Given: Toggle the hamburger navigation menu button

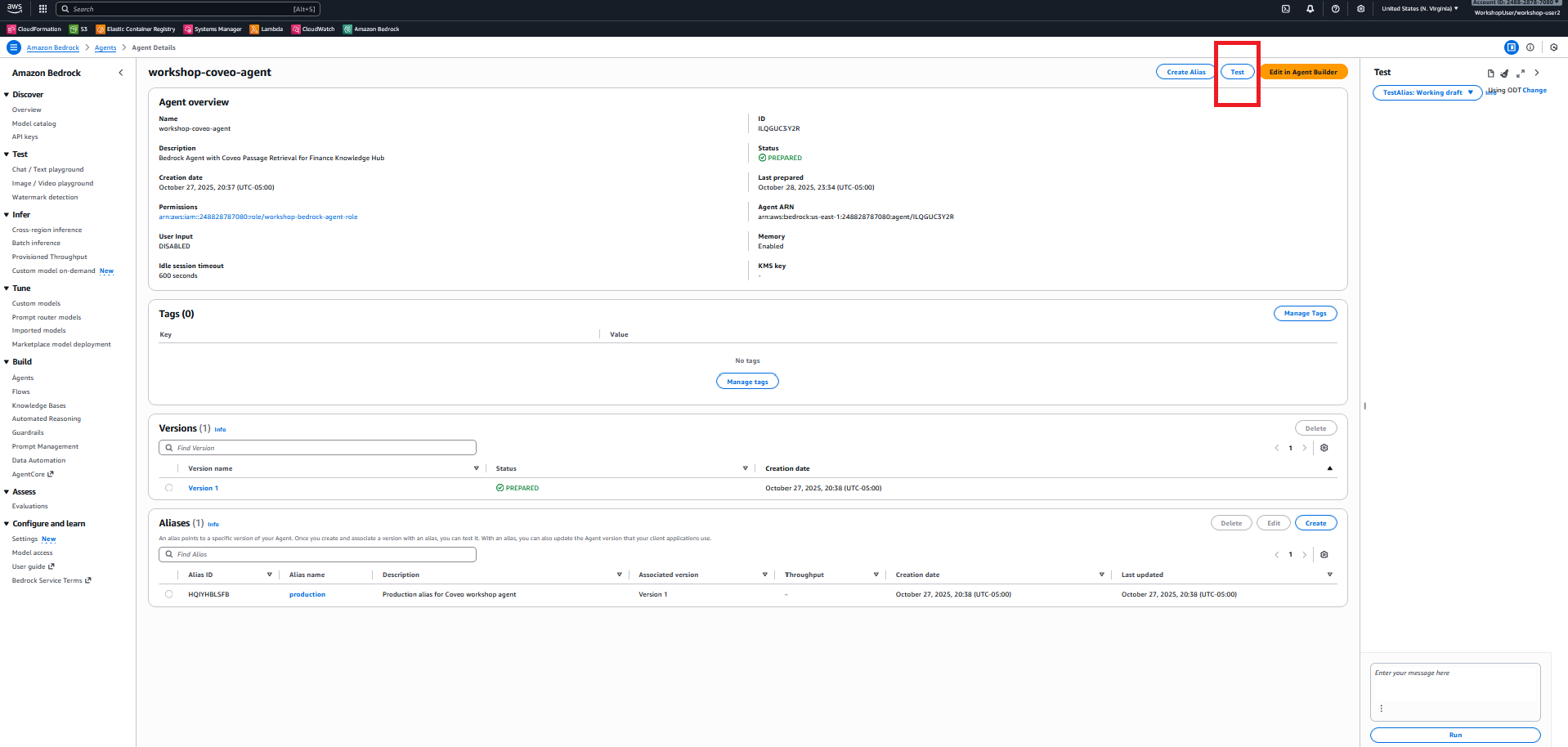Looking at the screenshot, I should pos(13,47).
